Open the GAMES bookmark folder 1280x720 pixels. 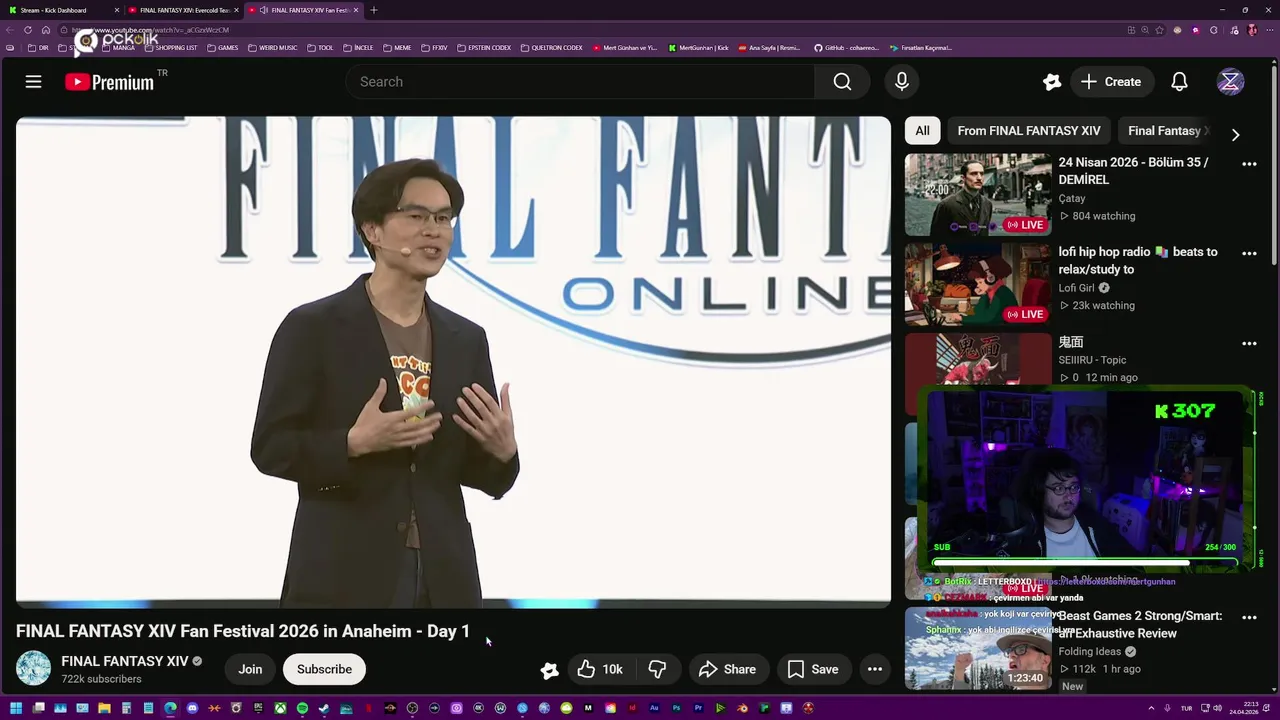click(x=222, y=48)
